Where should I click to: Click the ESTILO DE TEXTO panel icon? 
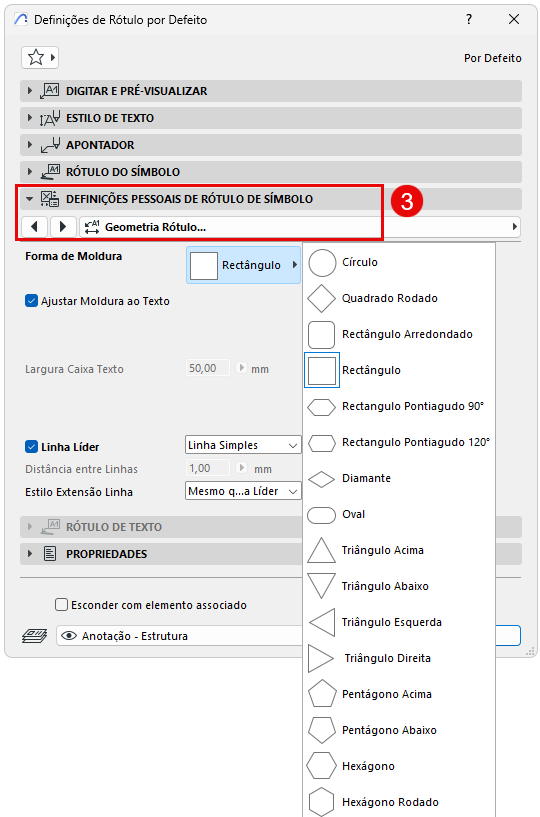(x=50, y=118)
